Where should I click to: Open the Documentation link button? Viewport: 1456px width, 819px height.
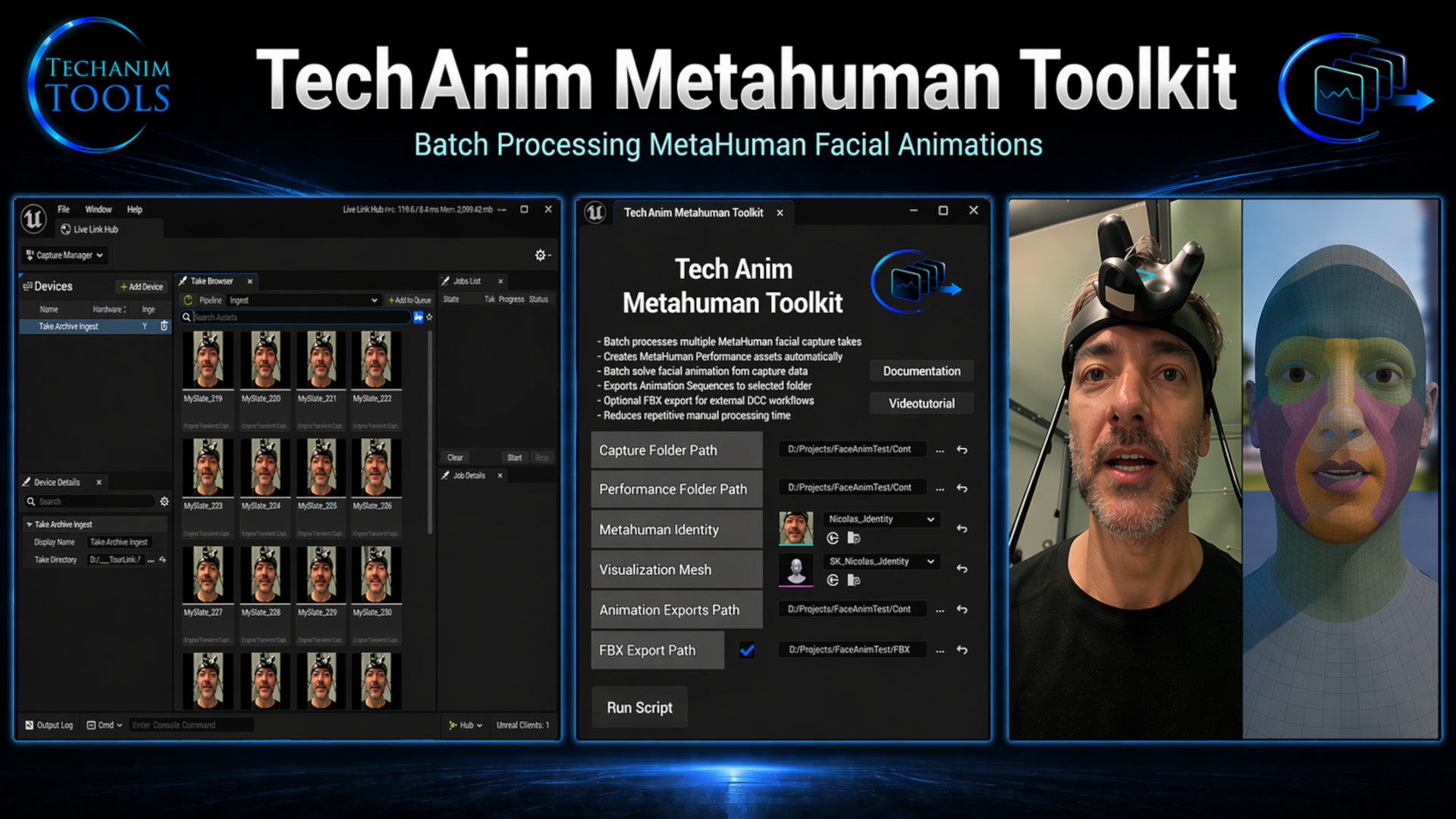tap(921, 371)
